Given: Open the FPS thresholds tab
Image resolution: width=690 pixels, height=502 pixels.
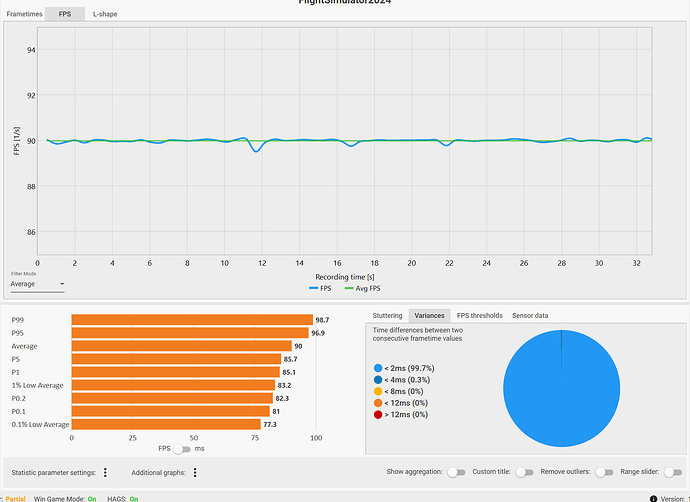Looking at the screenshot, I should (x=479, y=315).
